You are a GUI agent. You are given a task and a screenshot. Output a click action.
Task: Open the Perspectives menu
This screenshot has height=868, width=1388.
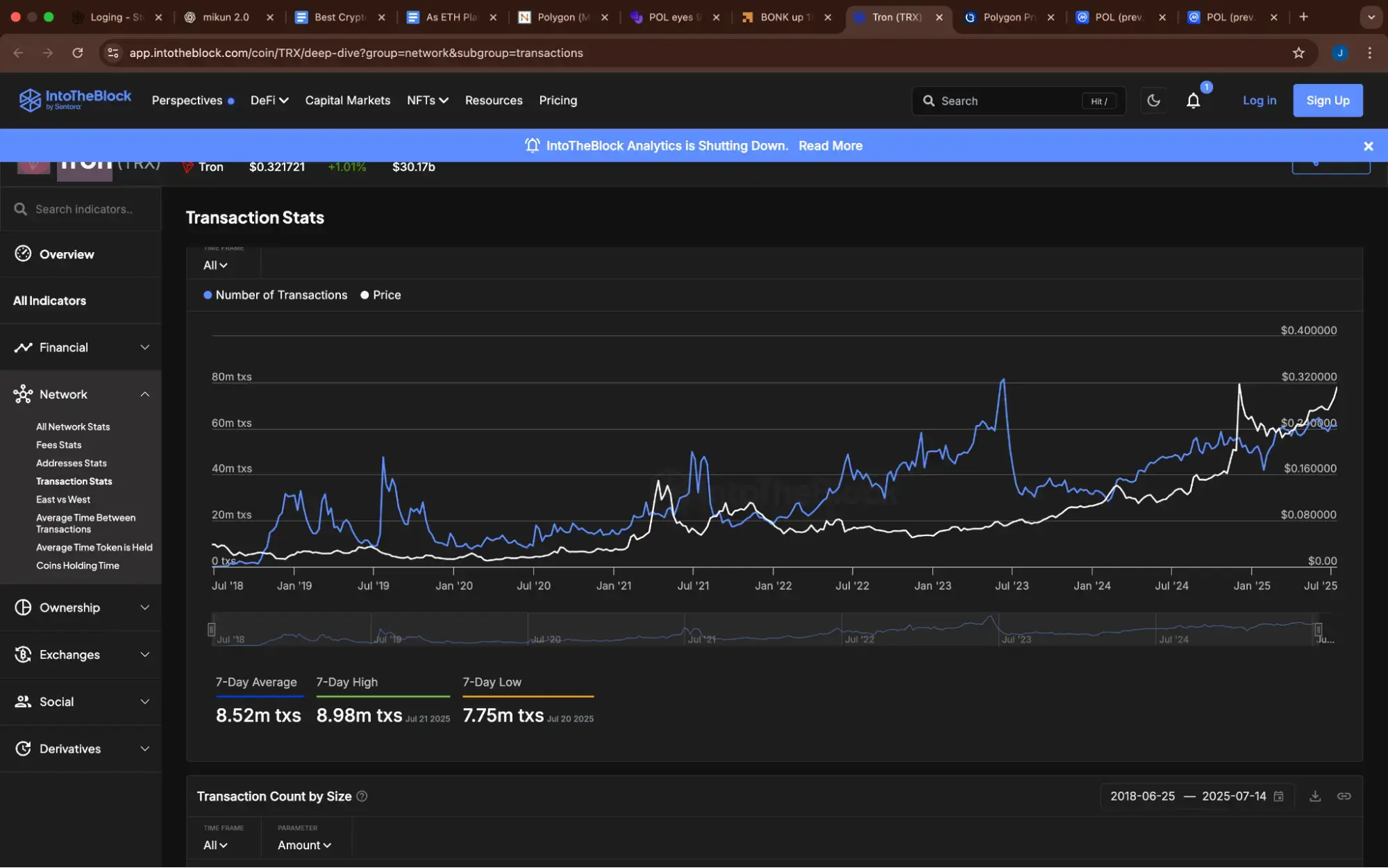[x=193, y=101]
